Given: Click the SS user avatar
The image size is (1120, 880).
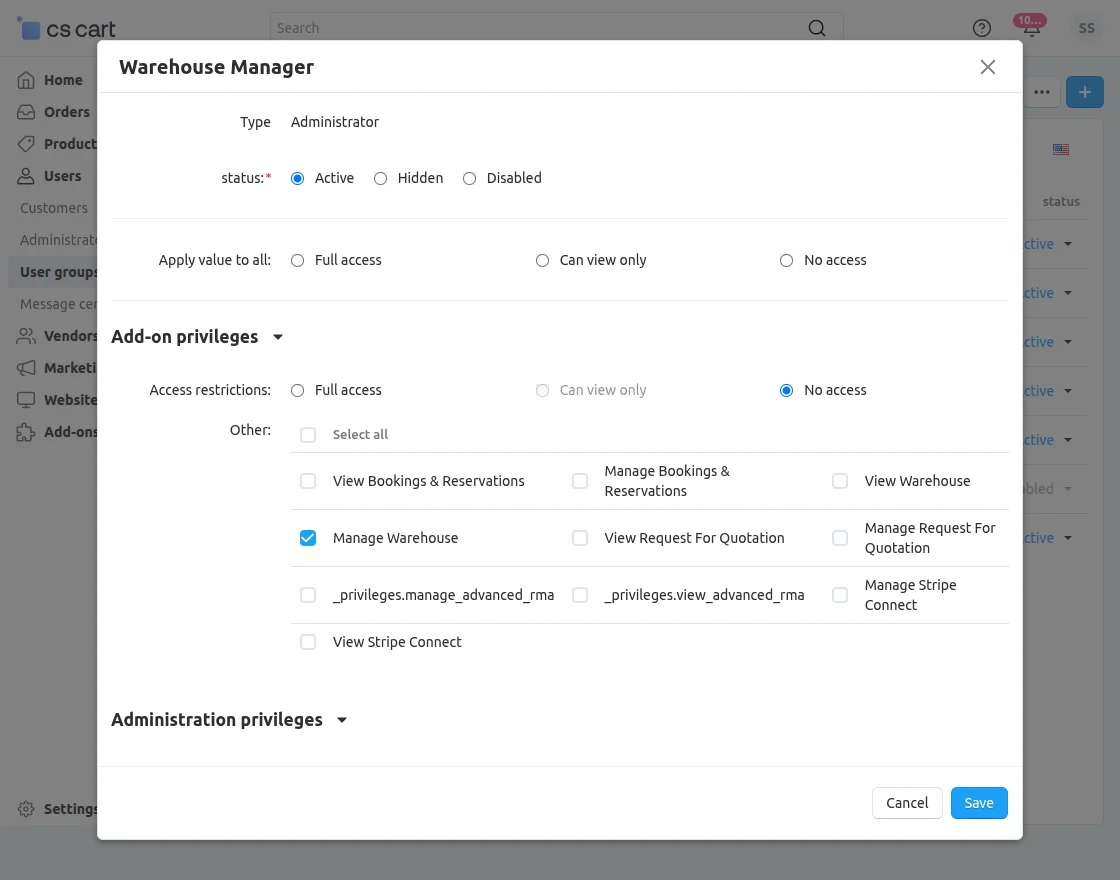Looking at the screenshot, I should (1086, 28).
